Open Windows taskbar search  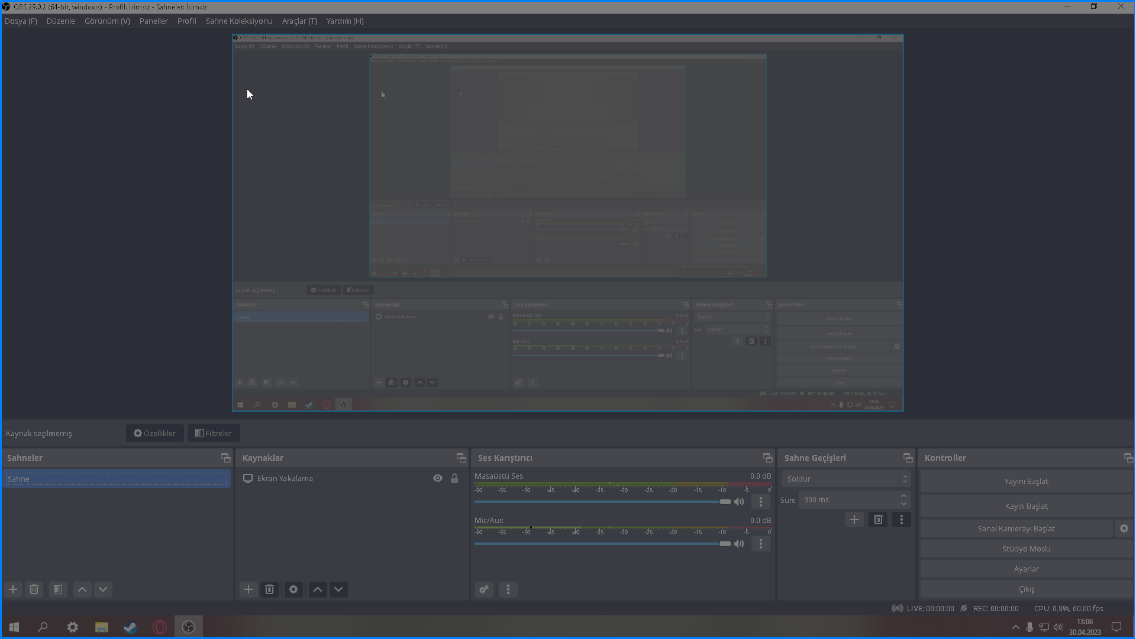point(43,627)
